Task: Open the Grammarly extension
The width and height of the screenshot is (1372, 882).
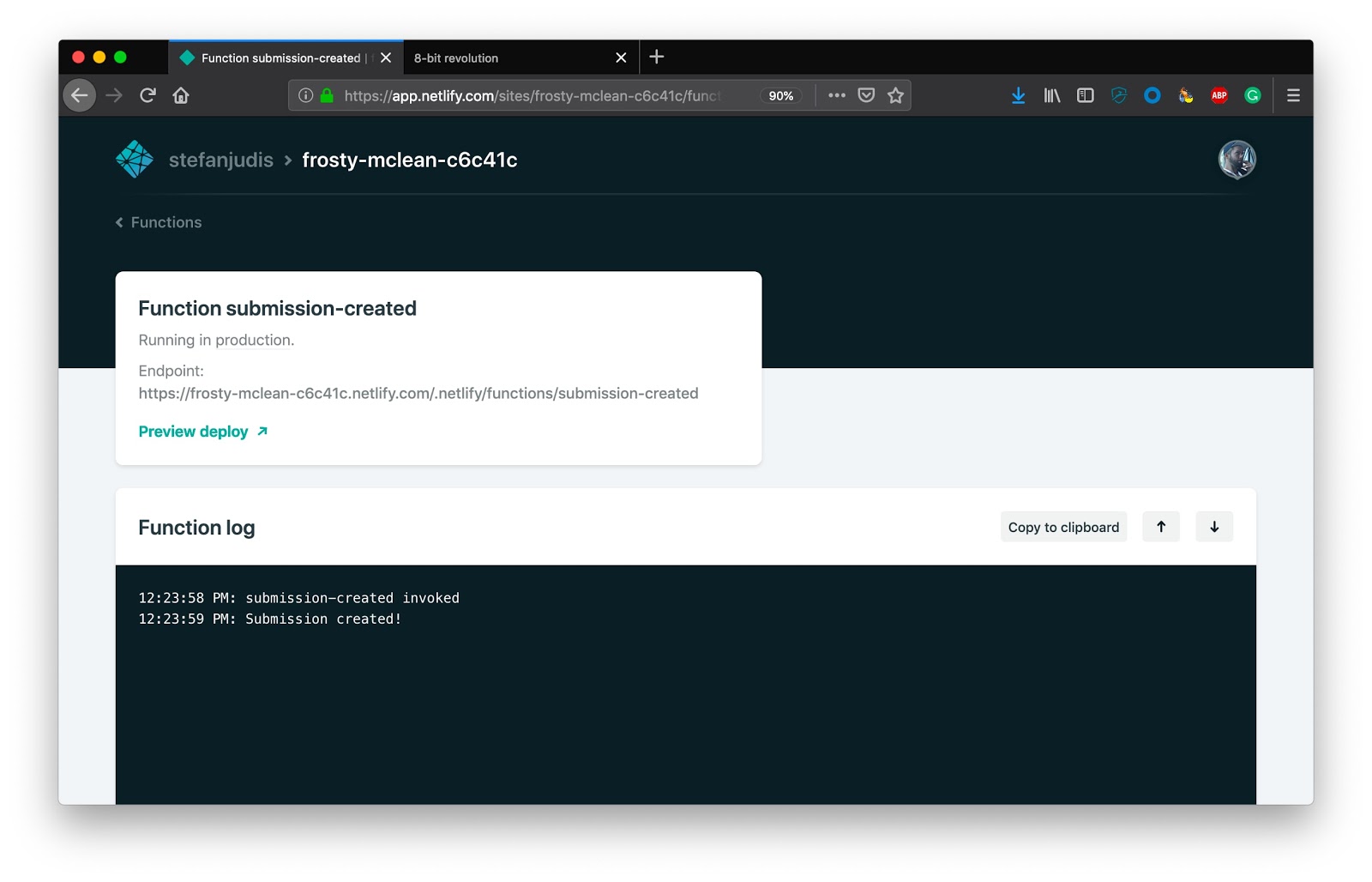Action: 1253,95
